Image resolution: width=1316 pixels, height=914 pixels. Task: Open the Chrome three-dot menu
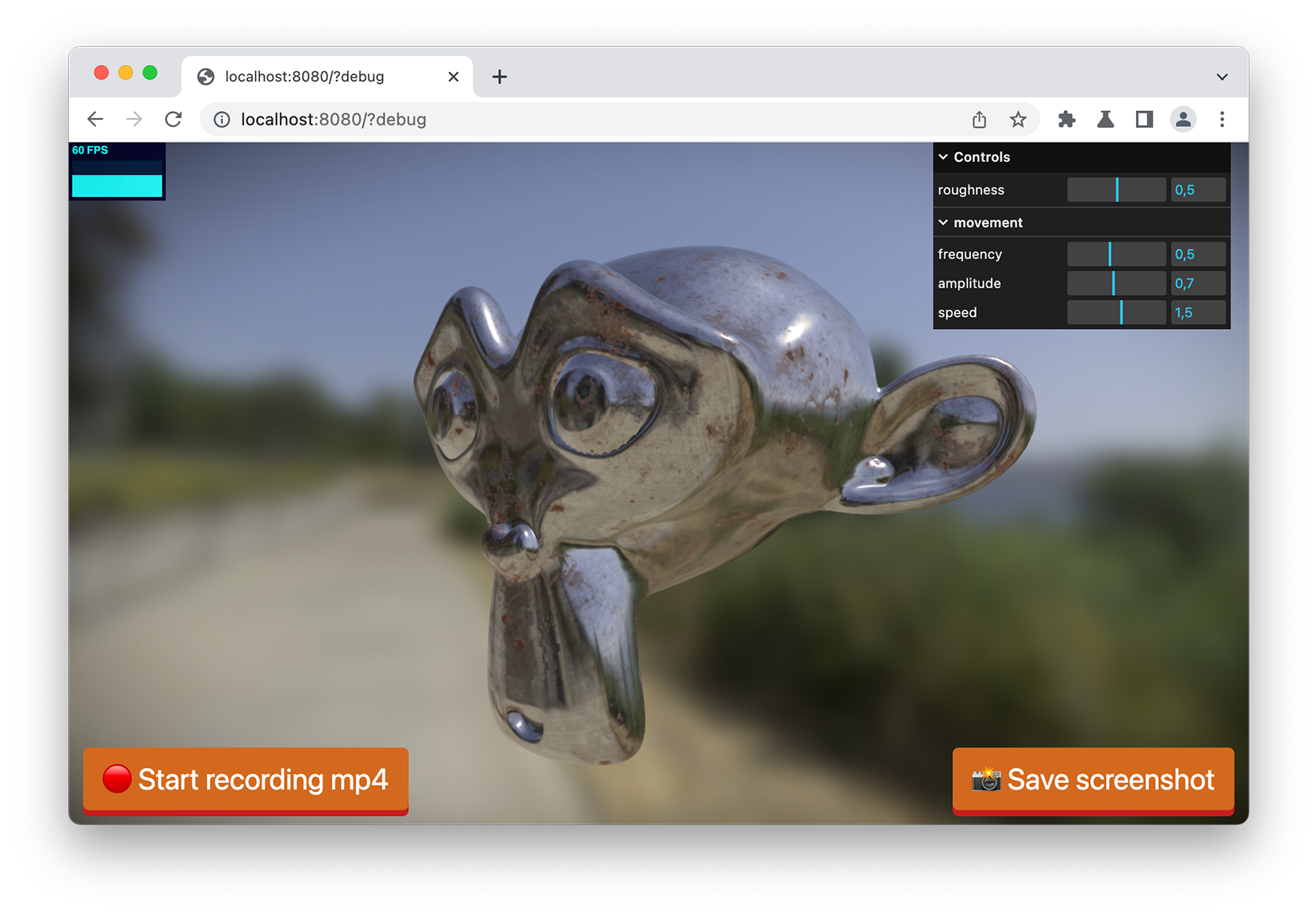tap(1222, 119)
